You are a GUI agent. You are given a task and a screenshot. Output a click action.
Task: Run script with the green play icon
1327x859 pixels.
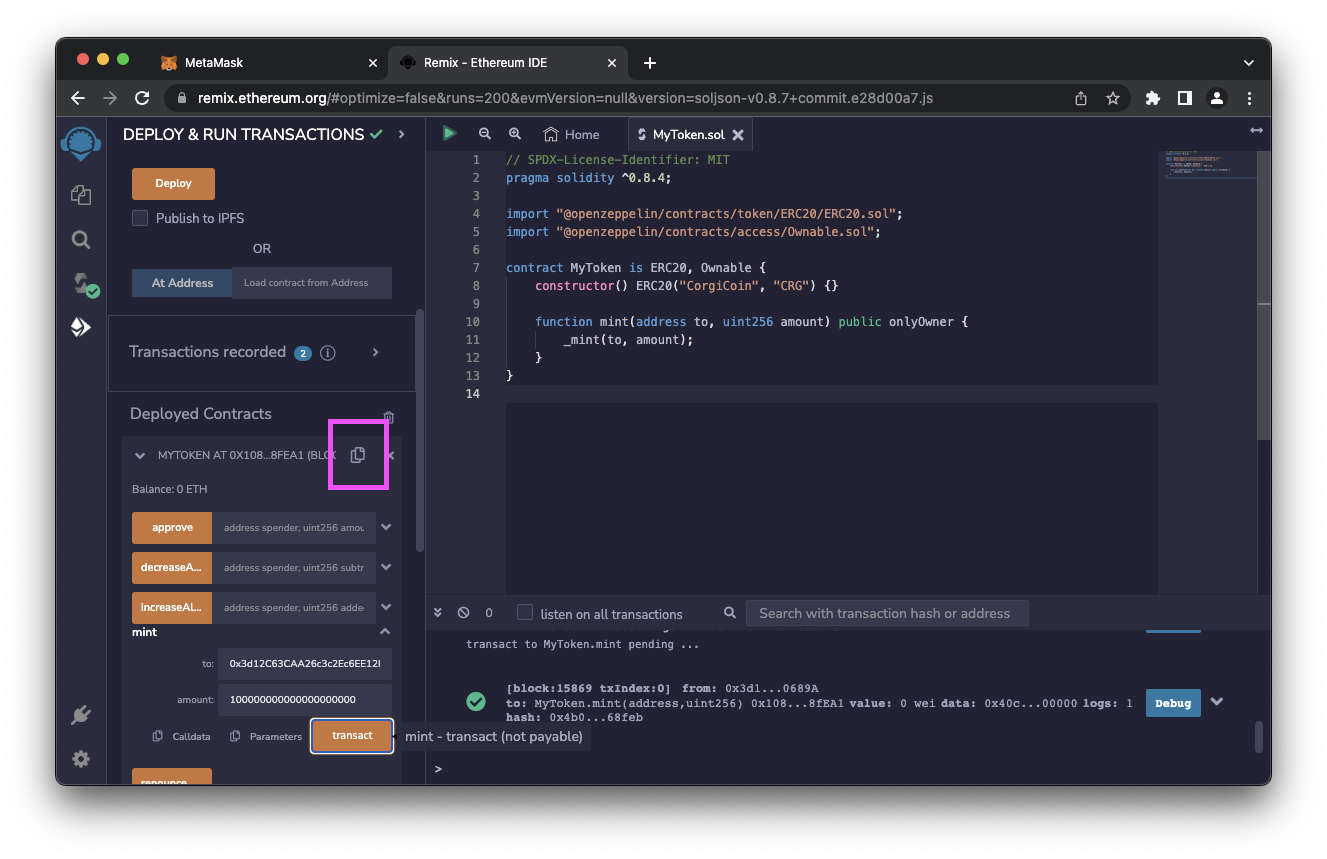[450, 133]
